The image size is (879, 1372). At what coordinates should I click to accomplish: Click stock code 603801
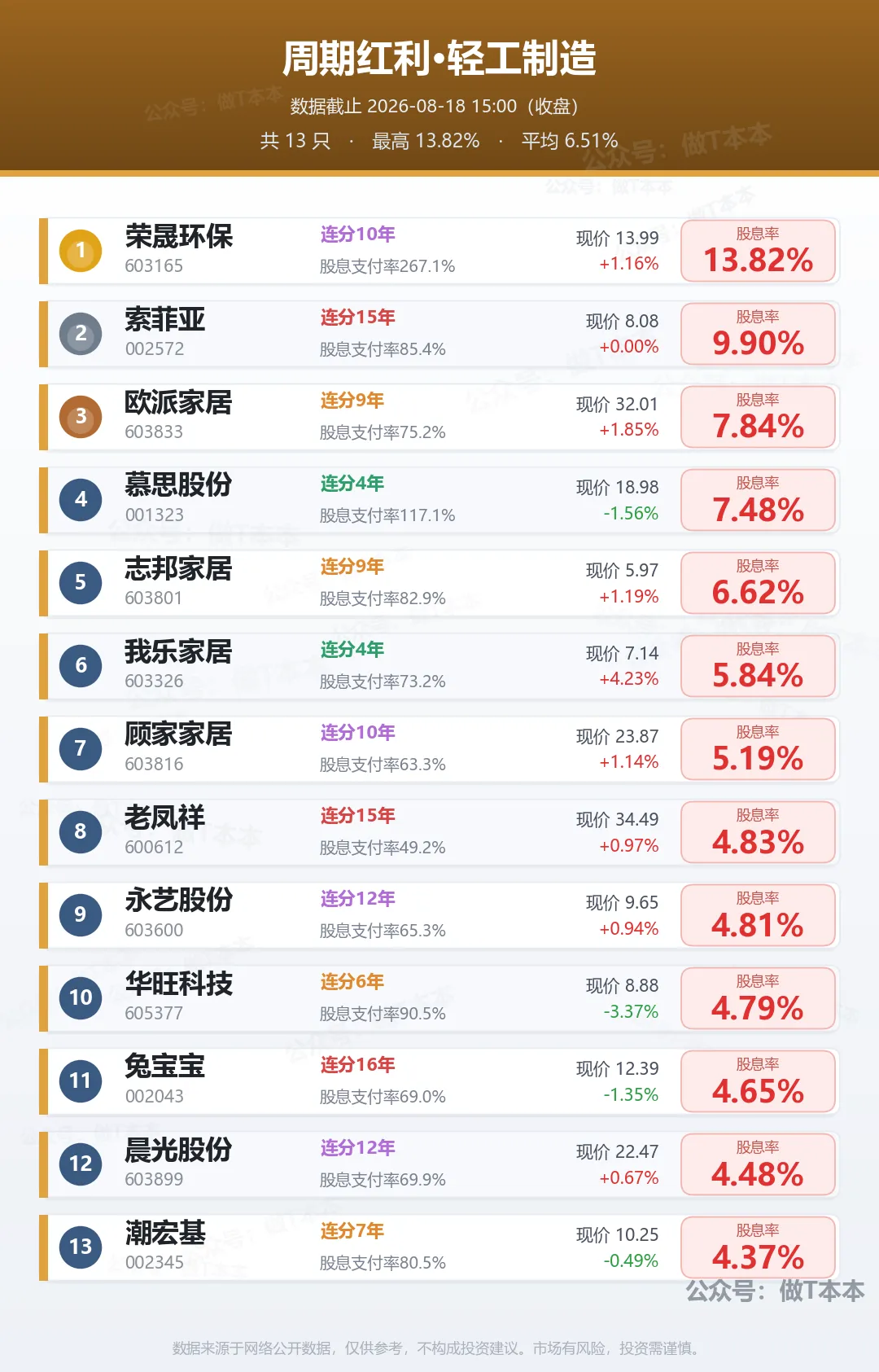pyautogui.click(x=154, y=598)
